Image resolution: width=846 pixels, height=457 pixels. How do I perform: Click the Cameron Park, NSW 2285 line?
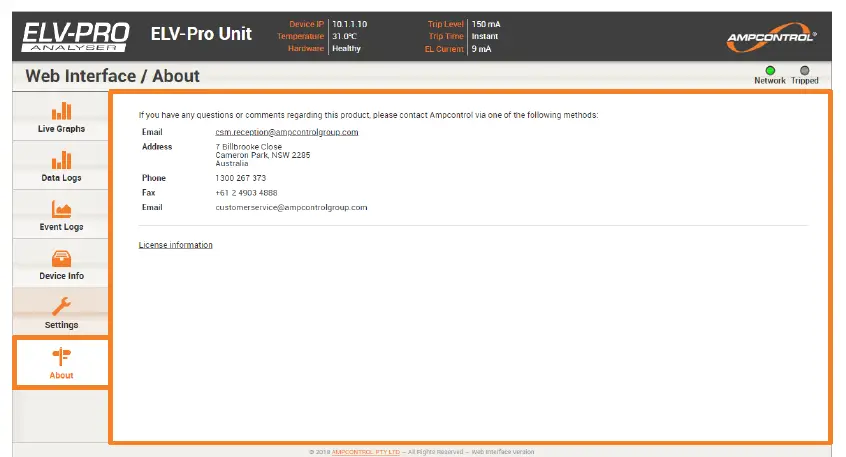[x=263, y=155]
